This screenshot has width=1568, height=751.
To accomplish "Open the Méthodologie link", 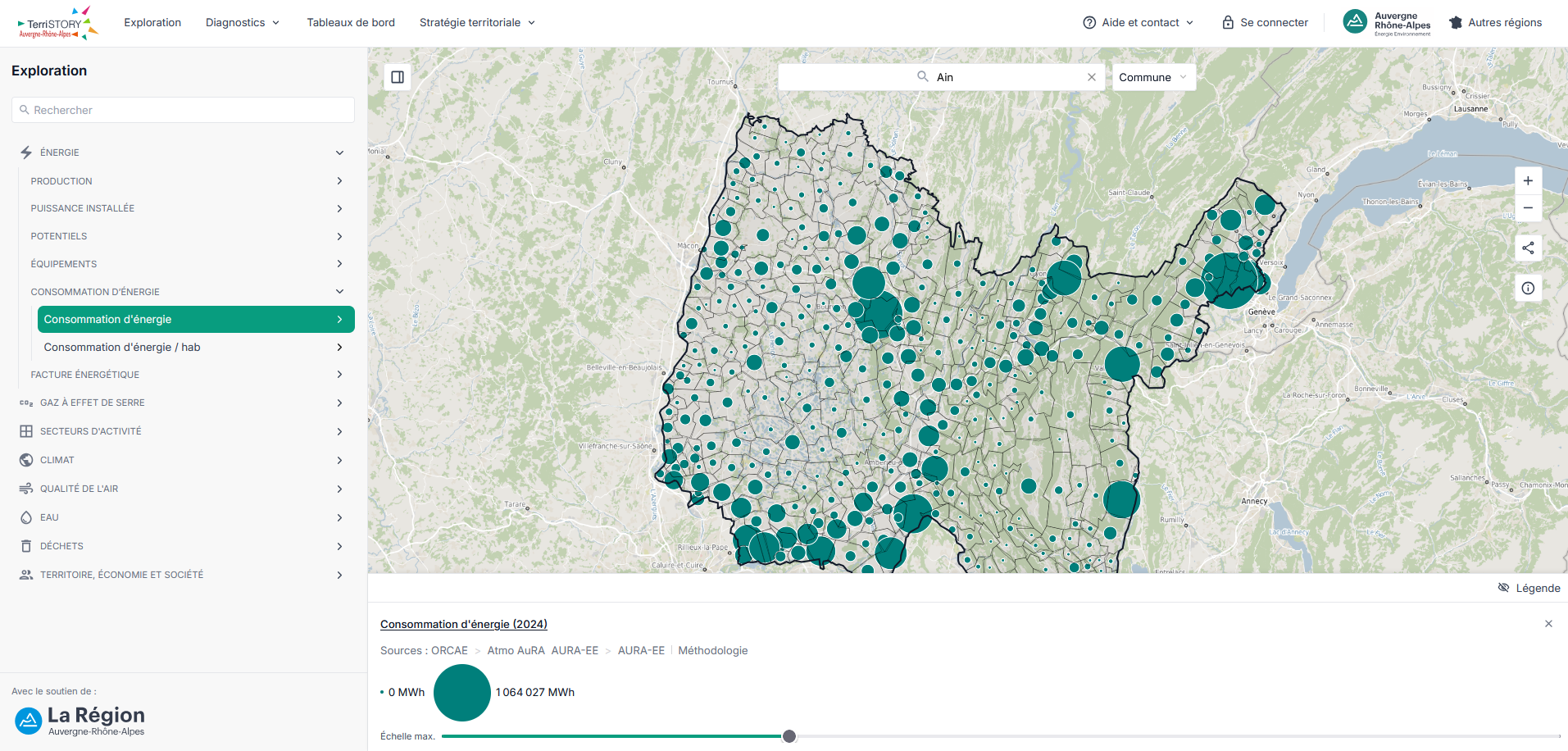I will point(713,650).
